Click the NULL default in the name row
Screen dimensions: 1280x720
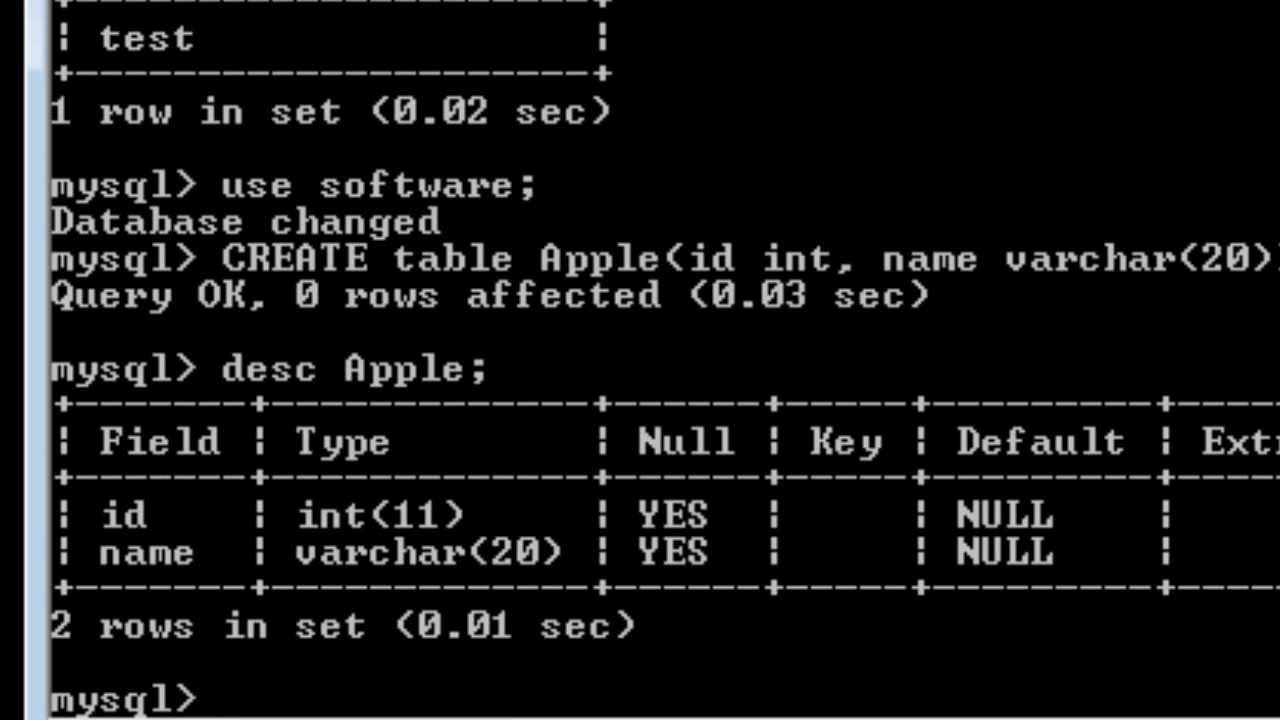point(1004,553)
